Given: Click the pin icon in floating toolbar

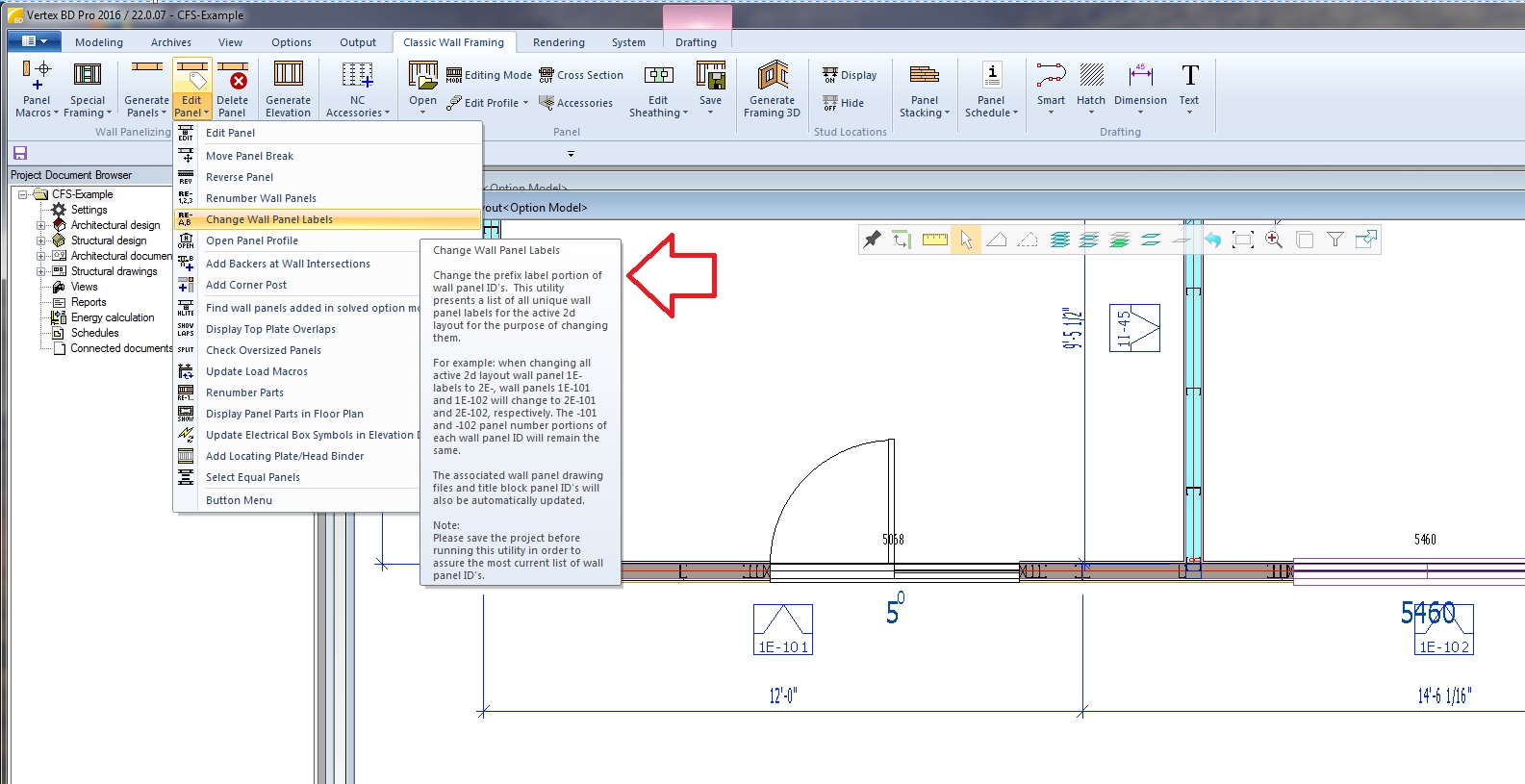Looking at the screenshot, I should pos(872,240).
